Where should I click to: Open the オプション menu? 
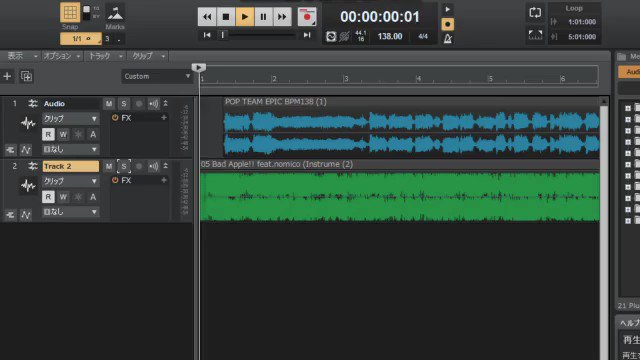(62, 56)
